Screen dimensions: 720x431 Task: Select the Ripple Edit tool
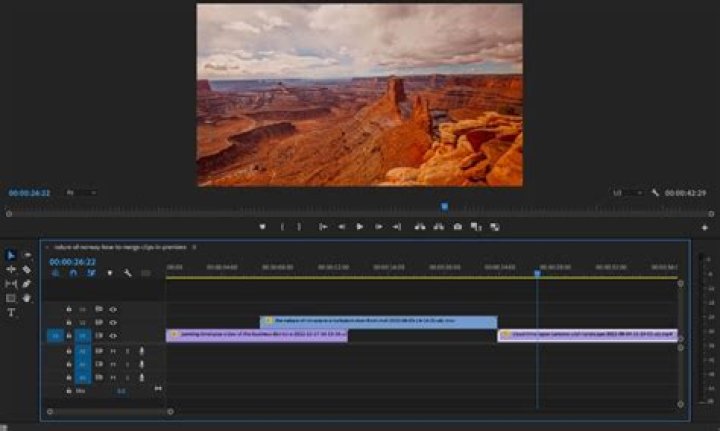(x=11, y=270)
